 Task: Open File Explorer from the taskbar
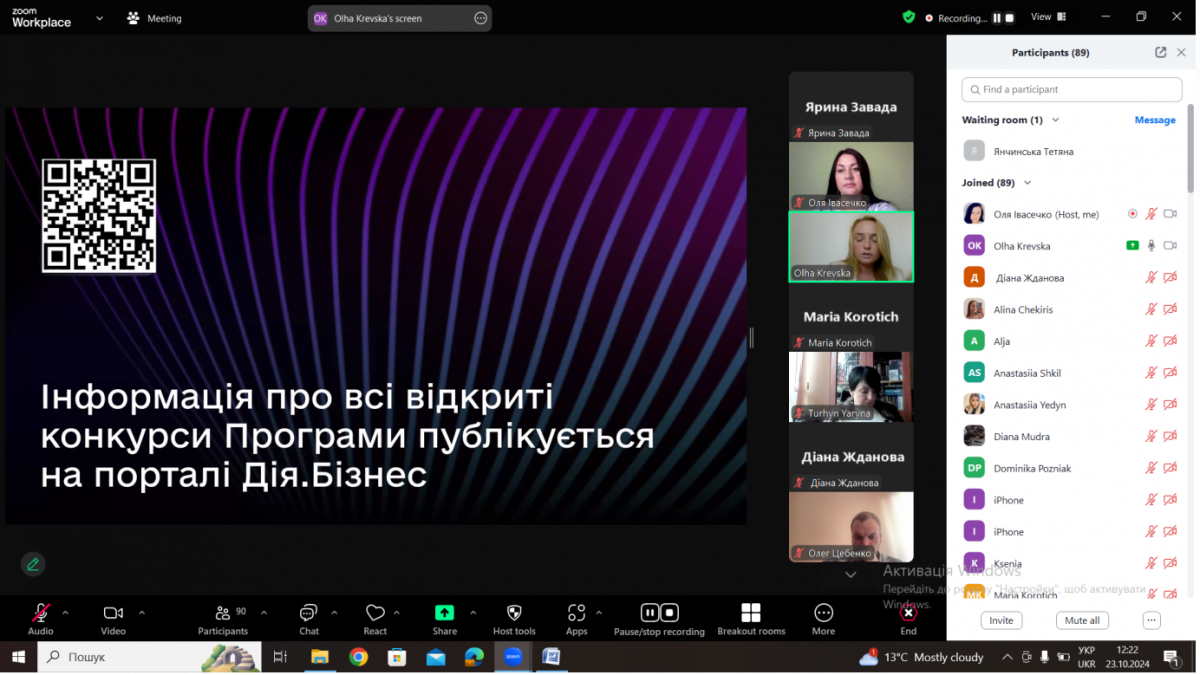[320, 657]
